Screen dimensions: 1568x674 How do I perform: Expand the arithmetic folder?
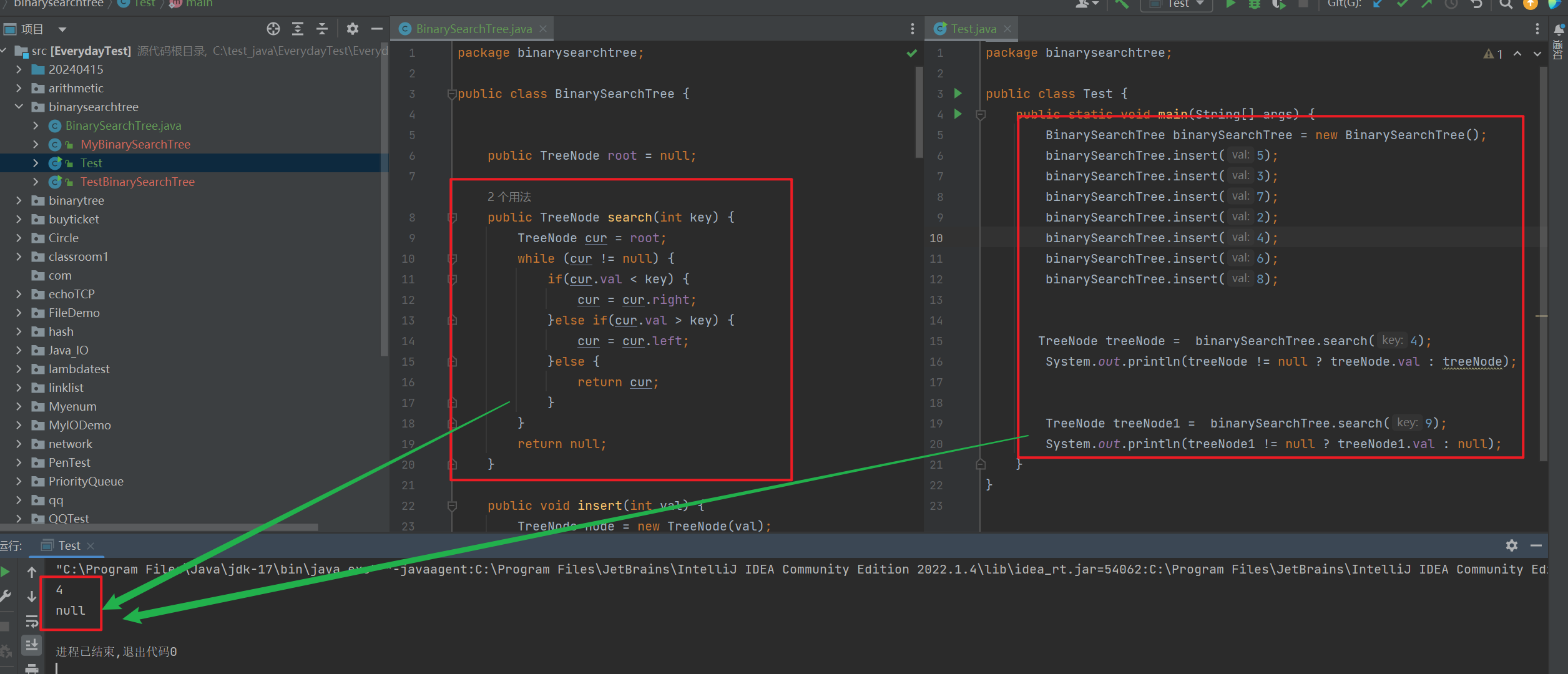(x=19, y=88)
